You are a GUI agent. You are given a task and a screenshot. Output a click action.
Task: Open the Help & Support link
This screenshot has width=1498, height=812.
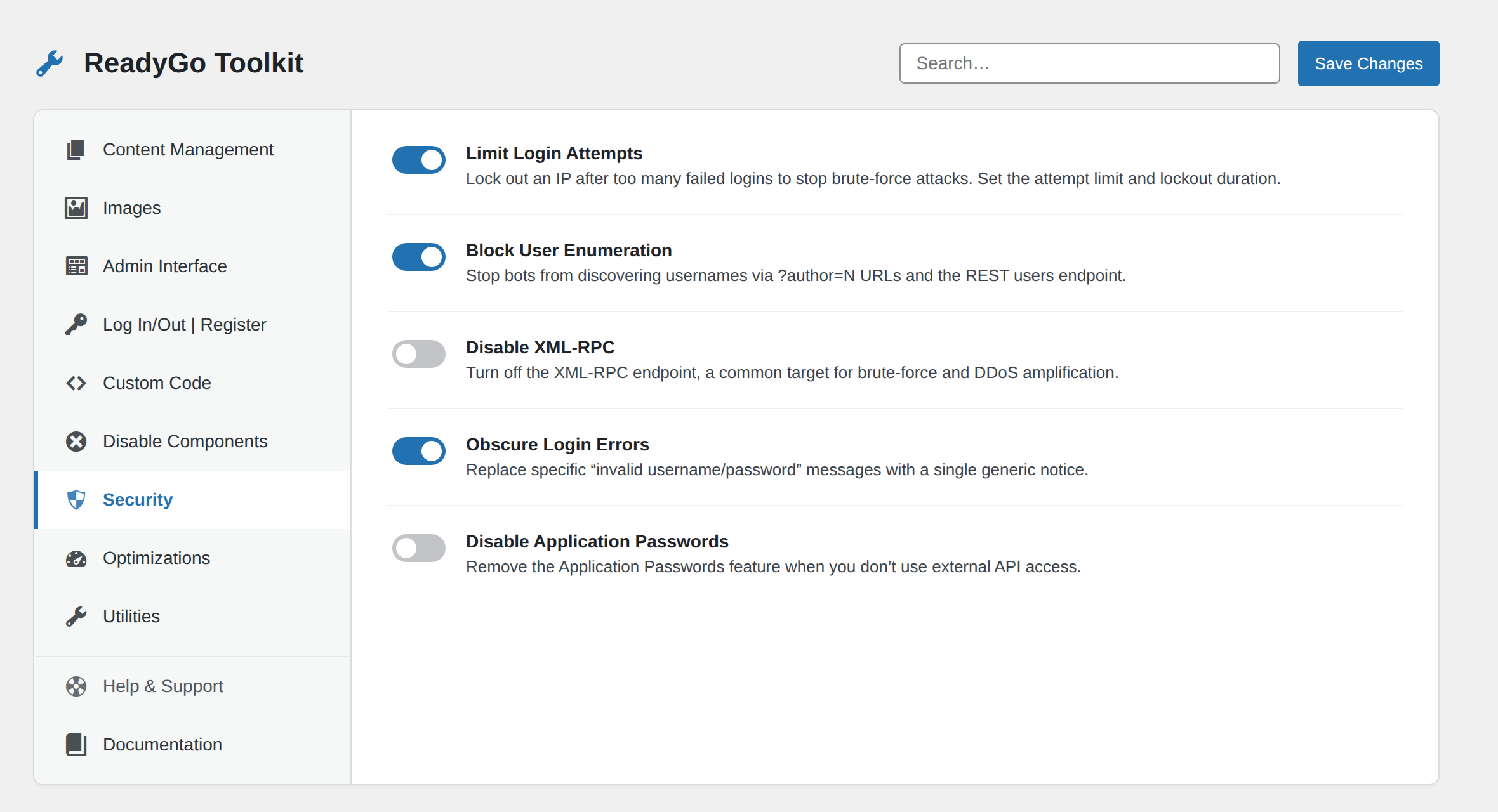[x=193, y=686]
